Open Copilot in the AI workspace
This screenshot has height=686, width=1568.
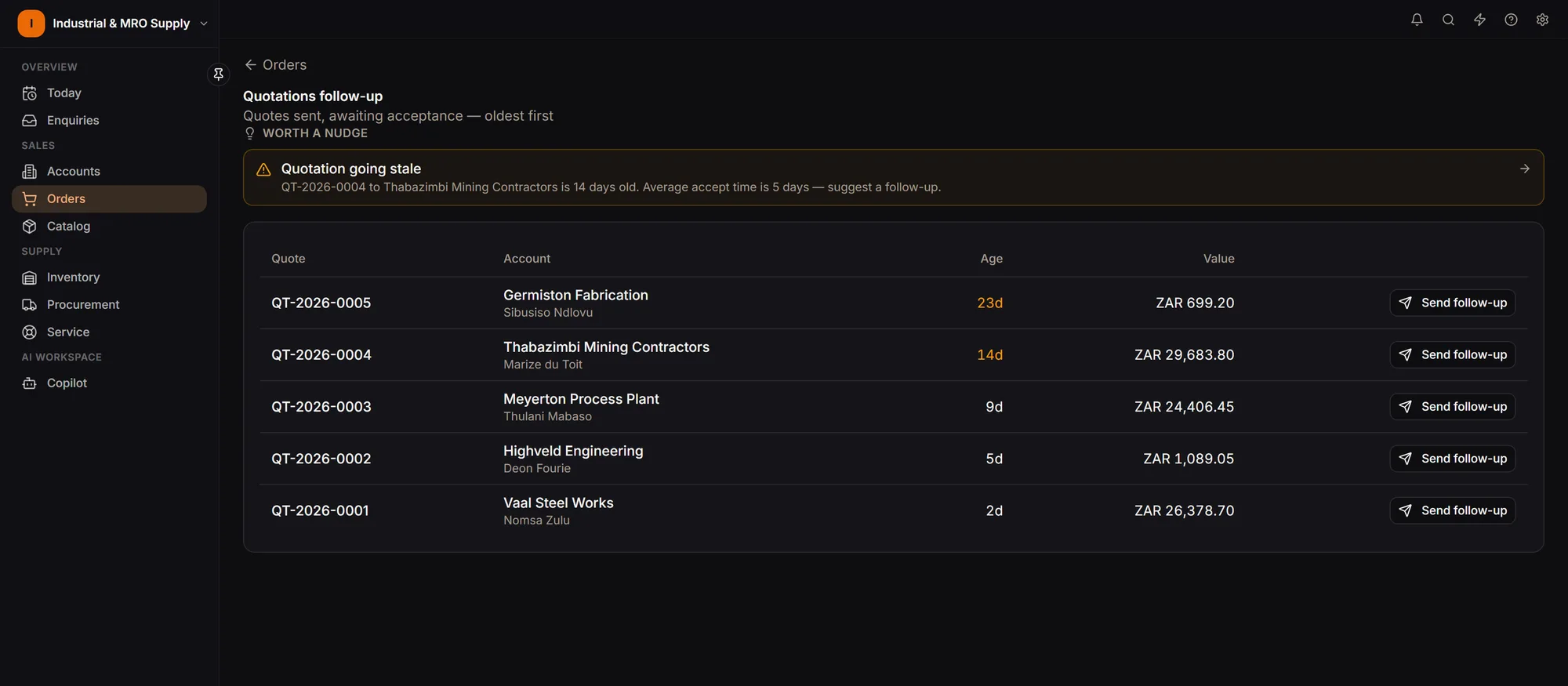110,383
